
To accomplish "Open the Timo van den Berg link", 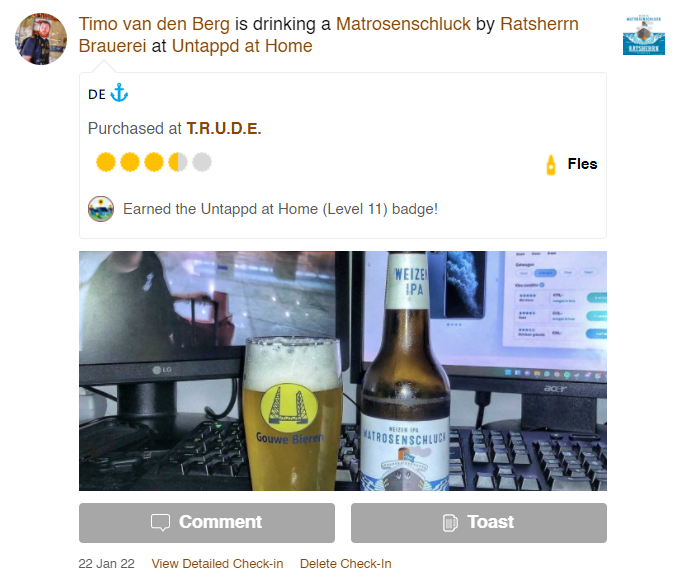I will 154,24.
